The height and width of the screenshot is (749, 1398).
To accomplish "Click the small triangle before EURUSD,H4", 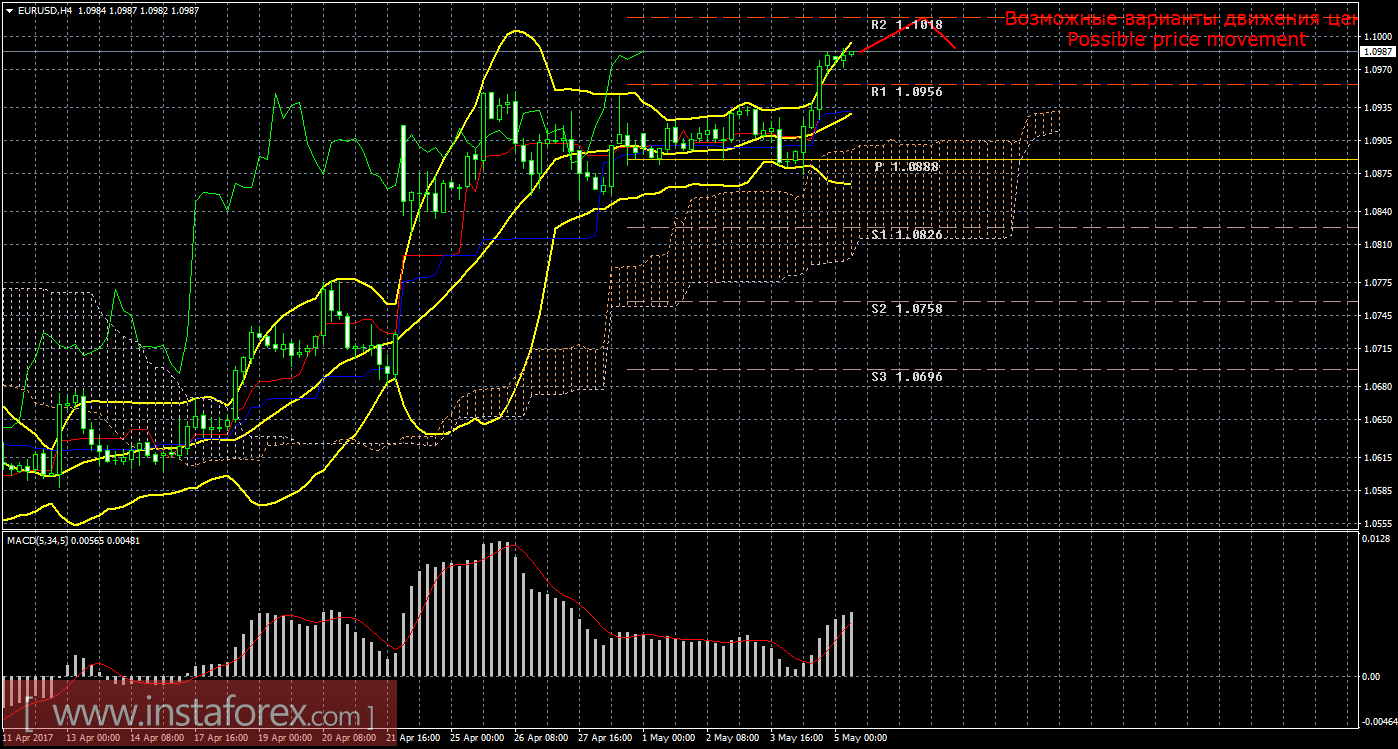I will click(x=9, y=9).
